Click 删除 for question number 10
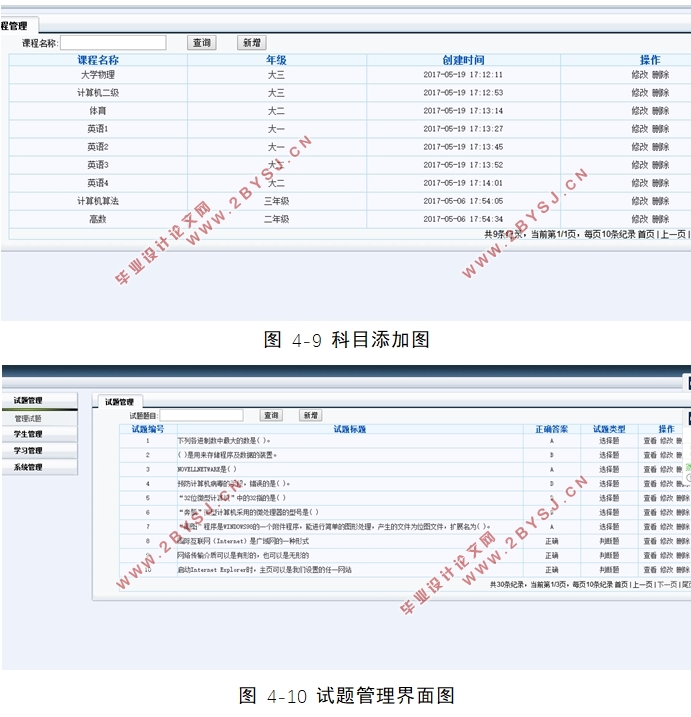 pyautogui.click(x=683, y=570)
